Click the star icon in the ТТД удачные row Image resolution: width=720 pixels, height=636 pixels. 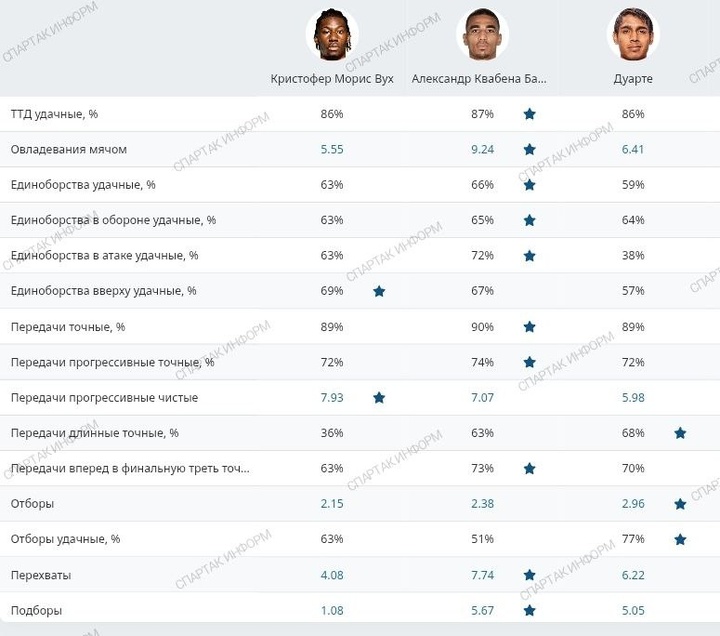click(529, 114)
